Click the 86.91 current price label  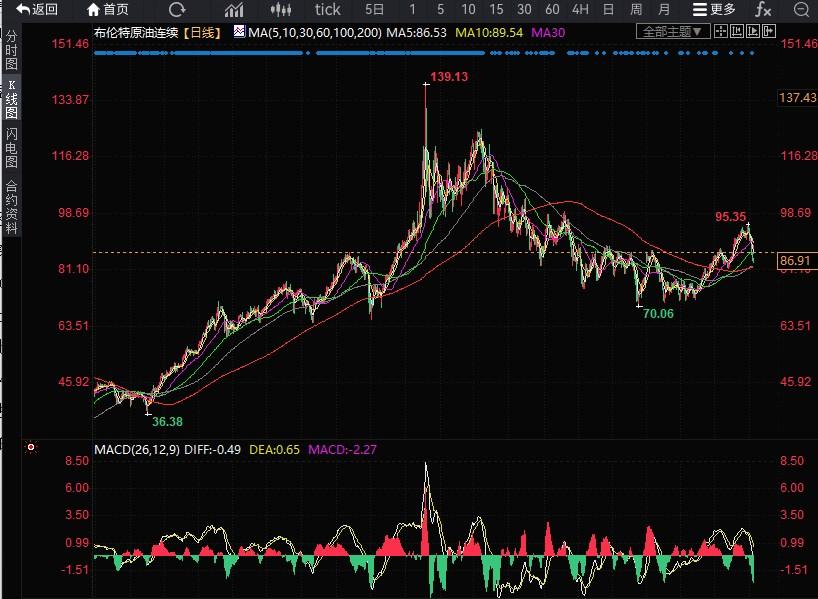coord(795,260)
